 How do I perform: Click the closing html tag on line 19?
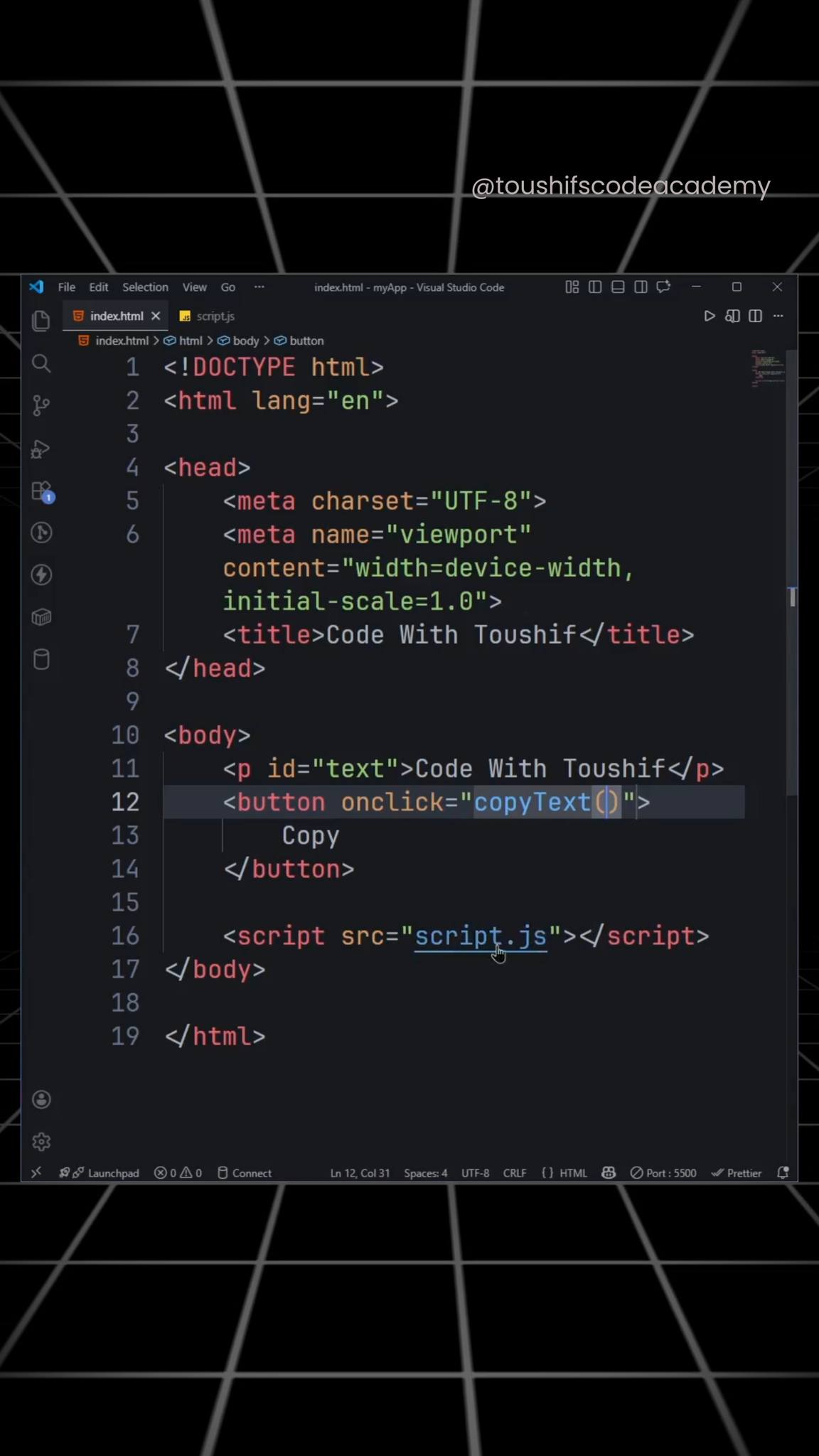215,1036
